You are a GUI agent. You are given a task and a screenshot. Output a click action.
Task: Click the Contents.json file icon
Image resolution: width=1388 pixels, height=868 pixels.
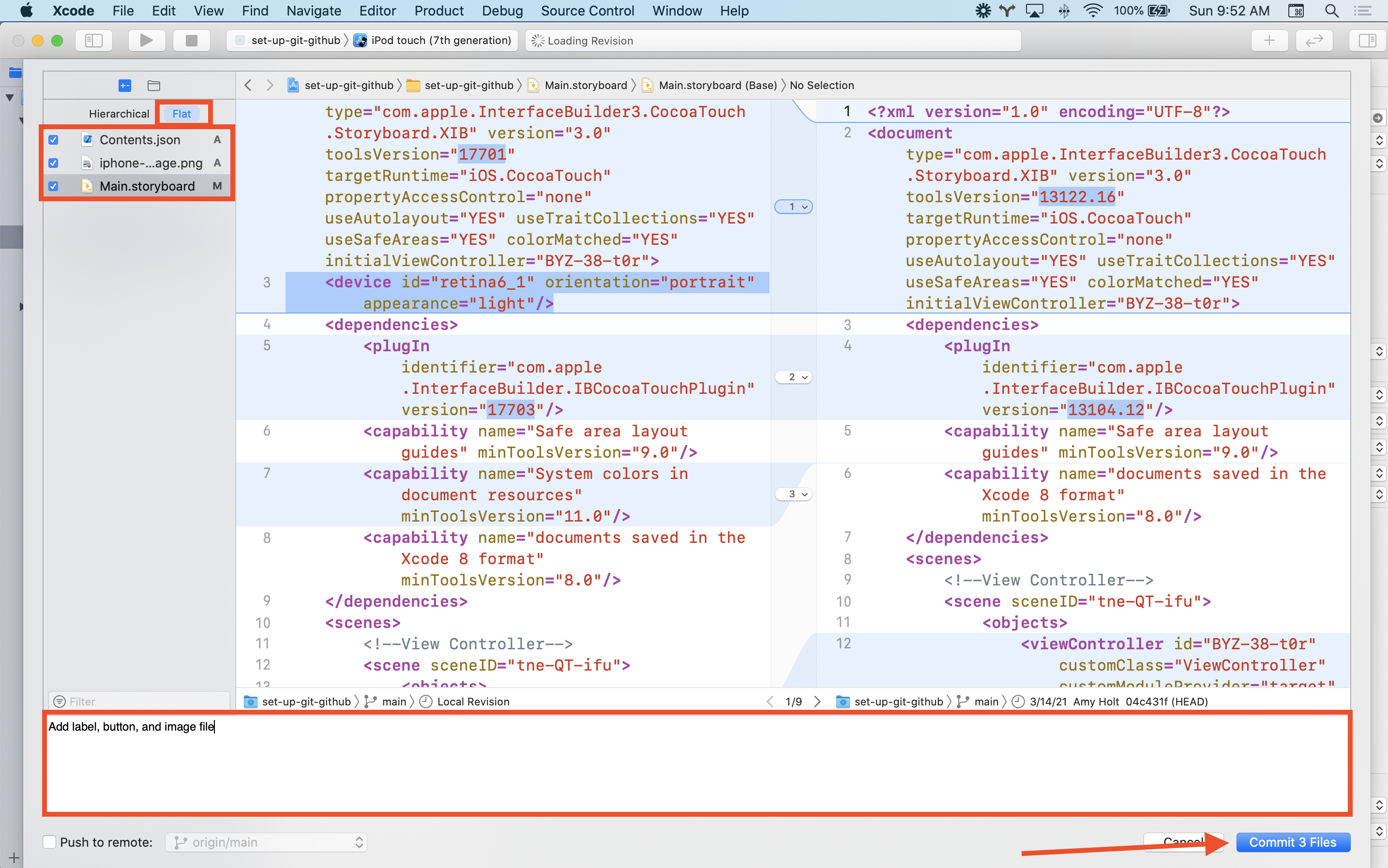[87, 139]
